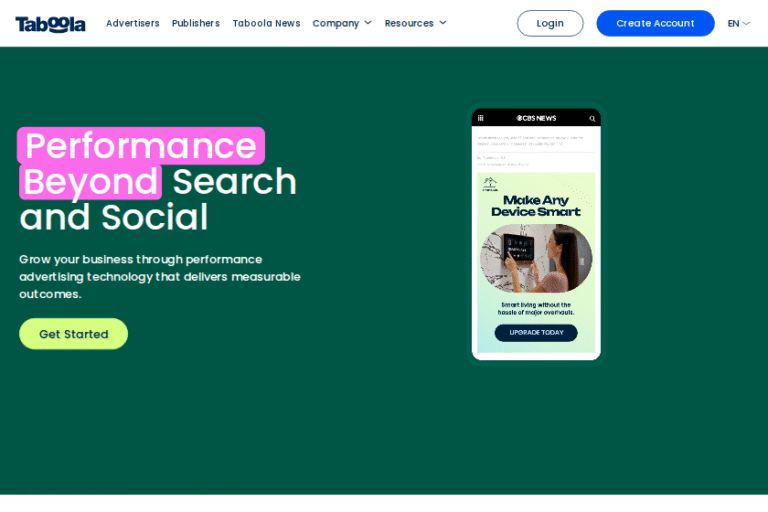
Task: Click the Get Started button
Action: (73, 334)
